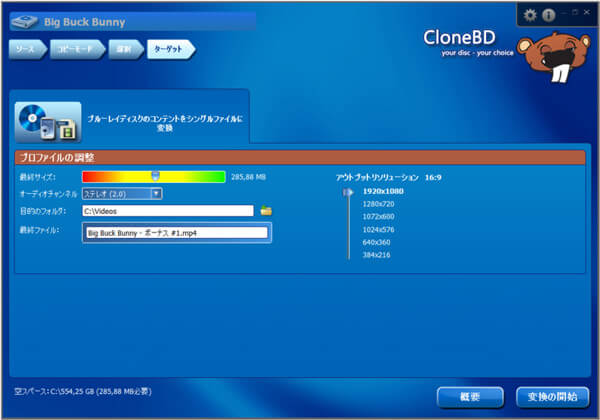Screen dimensions: 600x420
Task: Click the free space status text
Action: pos(83,391)
